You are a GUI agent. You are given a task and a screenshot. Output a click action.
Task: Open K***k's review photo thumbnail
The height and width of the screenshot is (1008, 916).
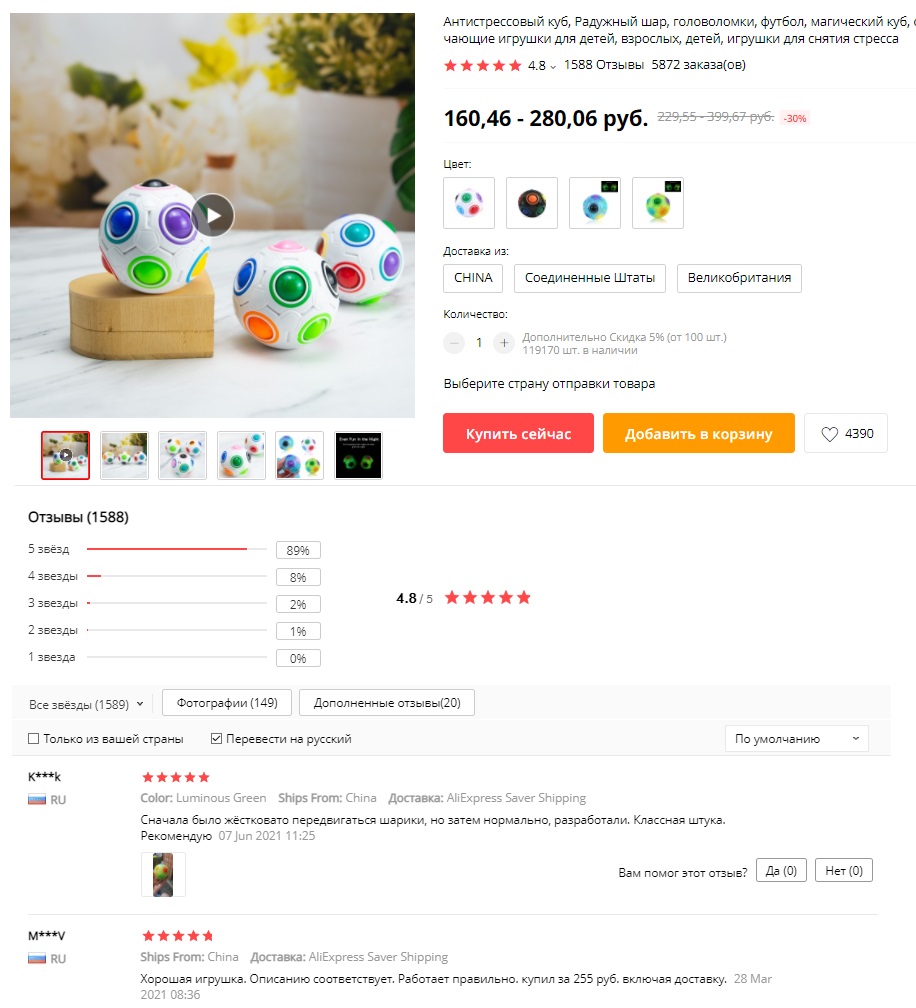(163, 874)
